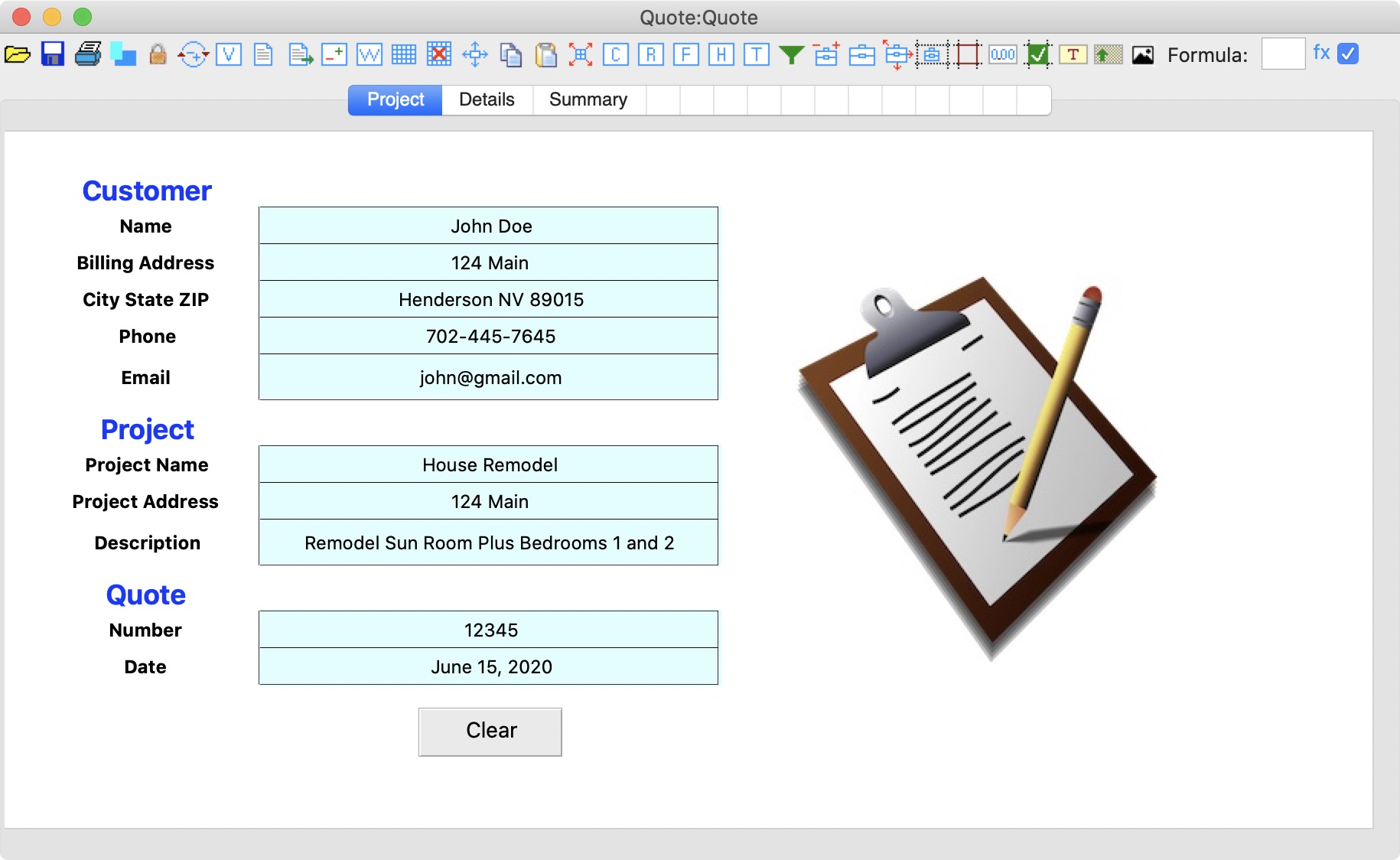Image resolution: width=1400 pixels, height=860 pixels.
Task: Select the Email field with john@gmail.com
Action: [489, 377]
